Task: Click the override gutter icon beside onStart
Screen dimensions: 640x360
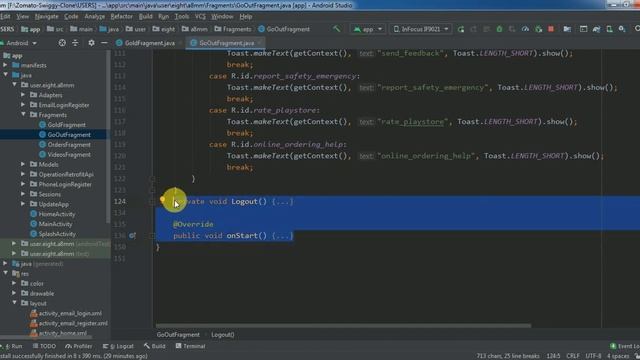Action: coord(132,236)
